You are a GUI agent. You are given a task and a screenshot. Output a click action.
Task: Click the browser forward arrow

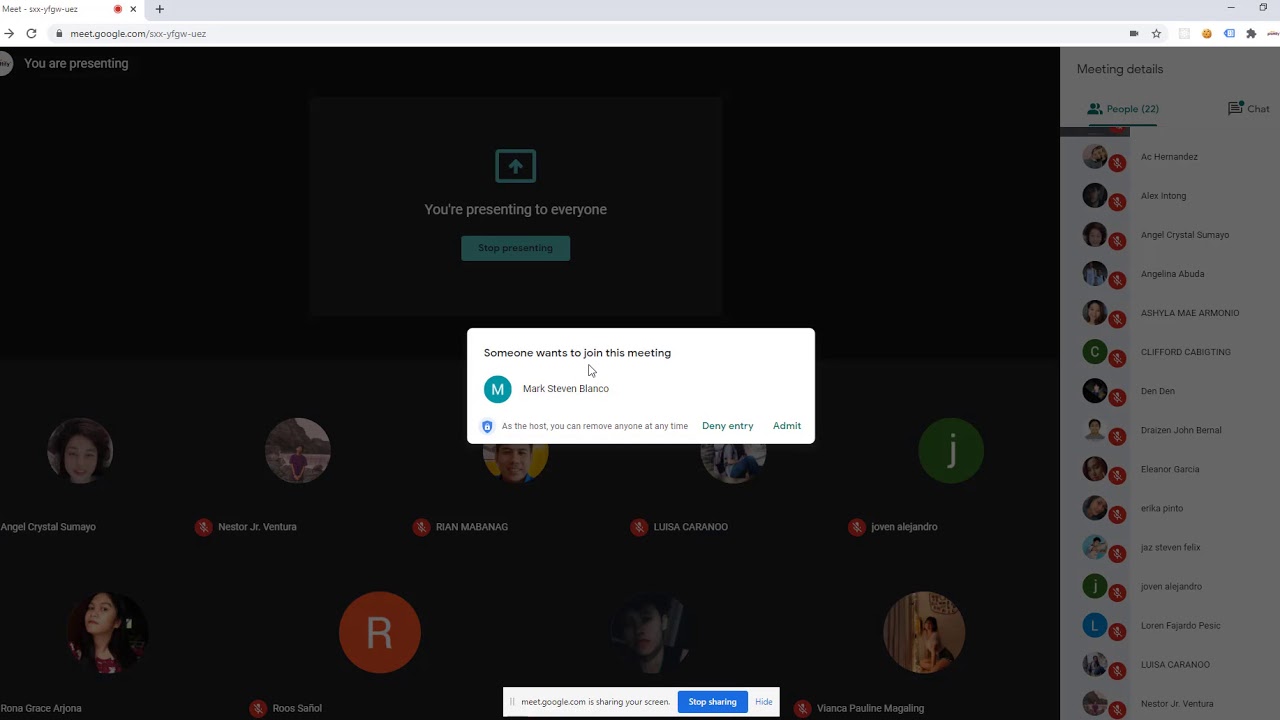pos(9,33)
